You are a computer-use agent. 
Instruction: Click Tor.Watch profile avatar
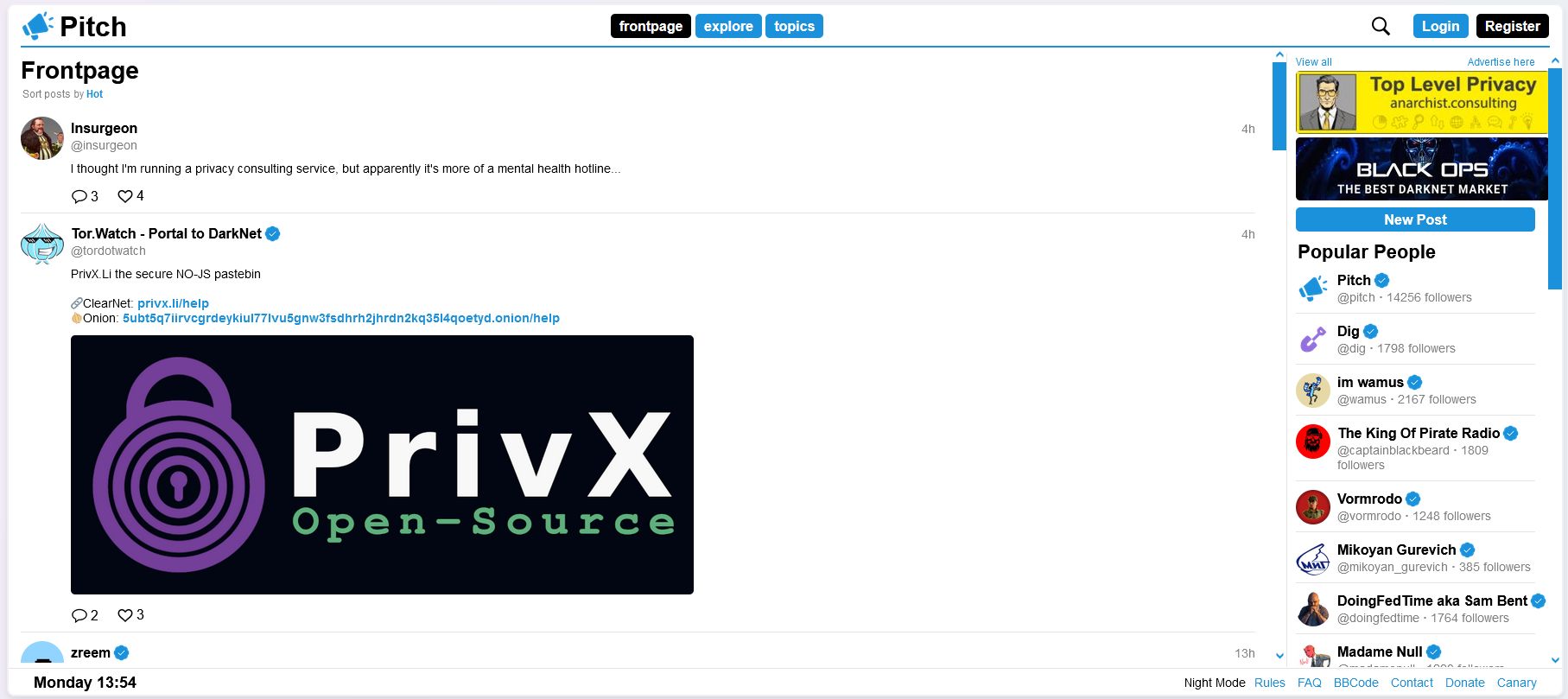pos(42,244)
